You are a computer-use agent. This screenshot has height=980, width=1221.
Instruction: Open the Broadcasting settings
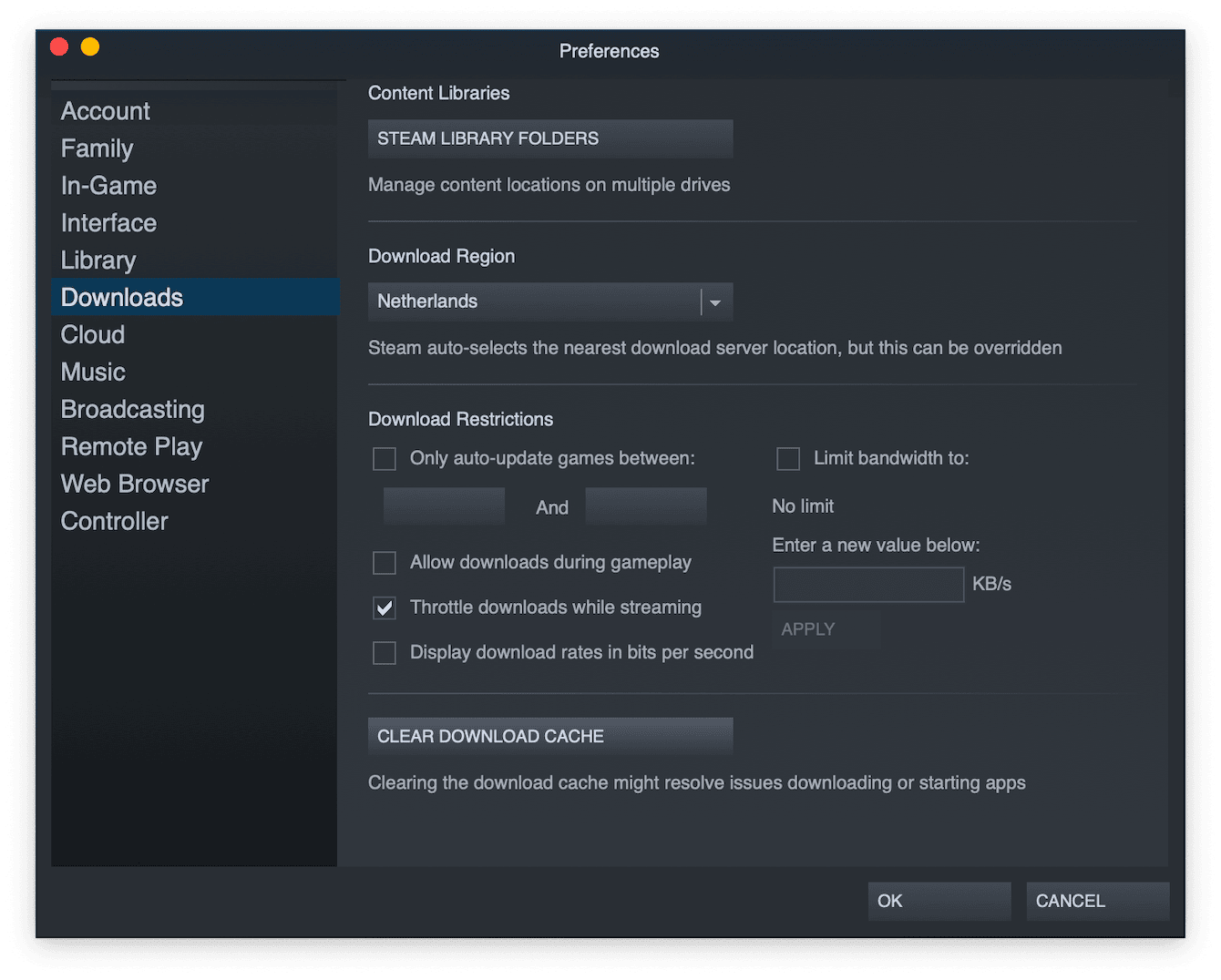(x=132, y=409)
